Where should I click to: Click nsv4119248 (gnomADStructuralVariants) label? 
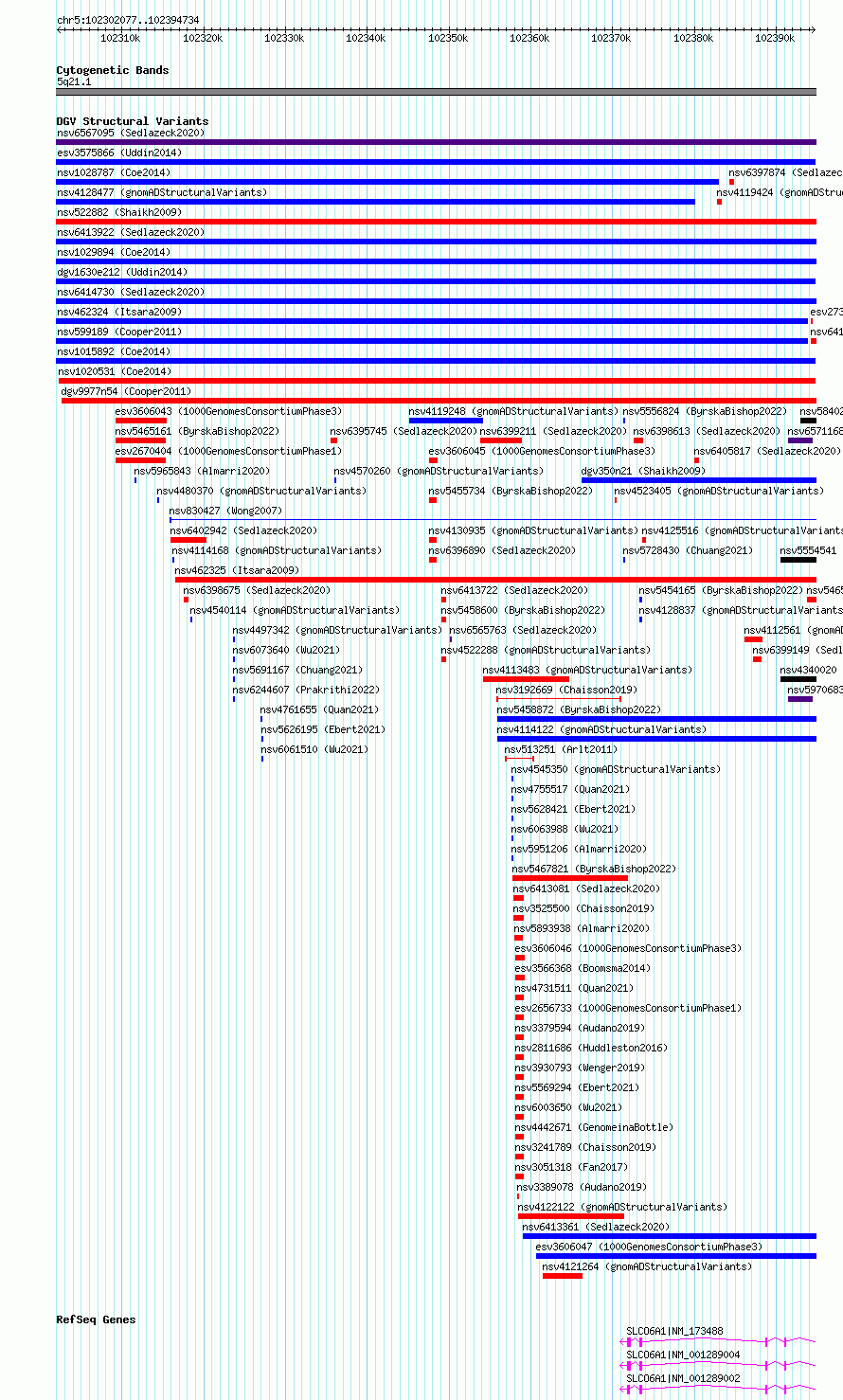513,411
